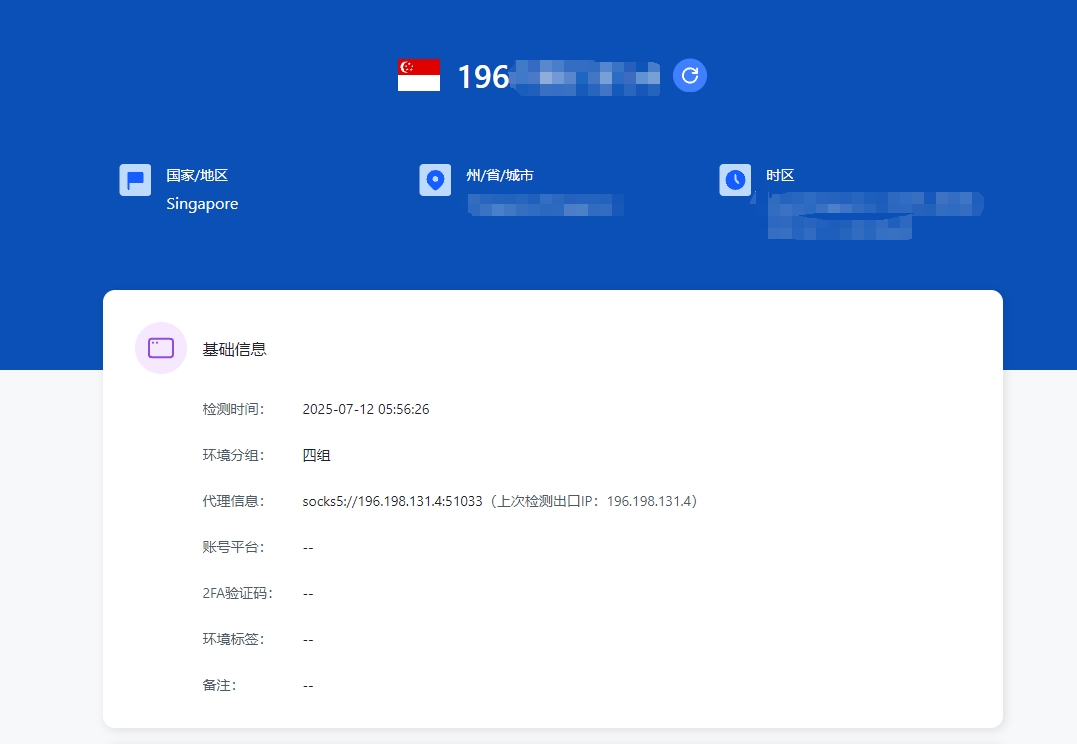
Task: Click the socks5 proxy address text
Action: [393, 501]
